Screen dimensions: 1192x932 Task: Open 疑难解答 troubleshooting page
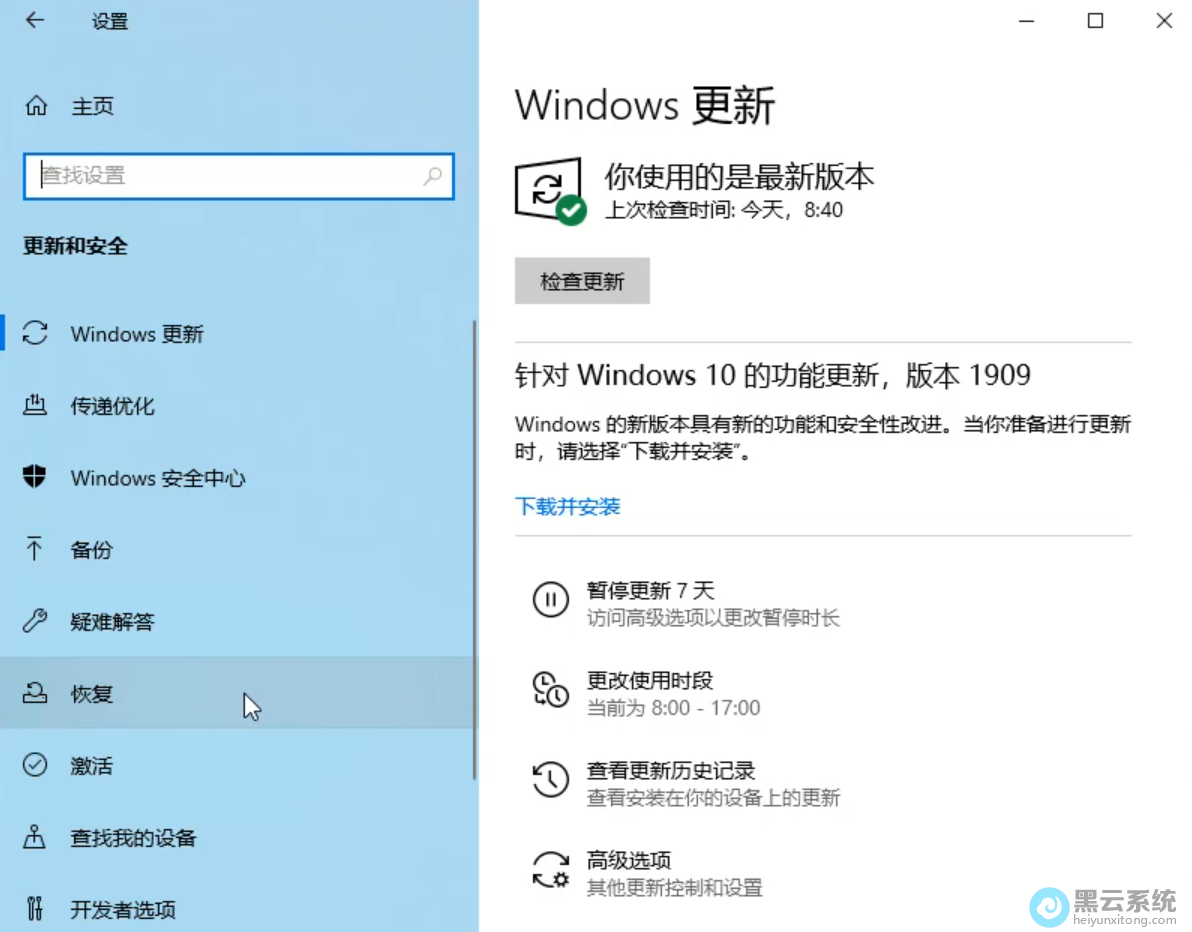(x=112, y=622)
